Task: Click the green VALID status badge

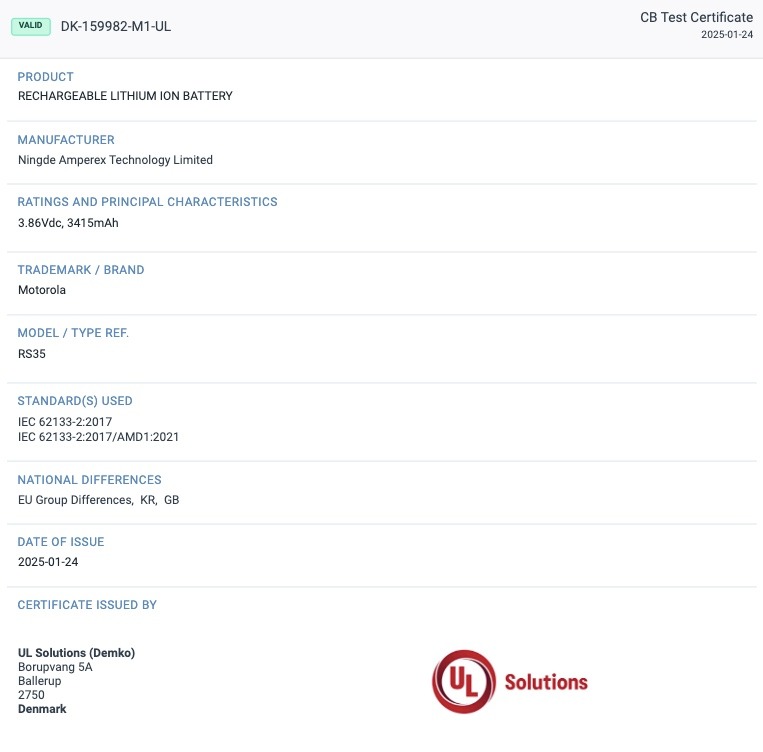Action: [31, 26]
